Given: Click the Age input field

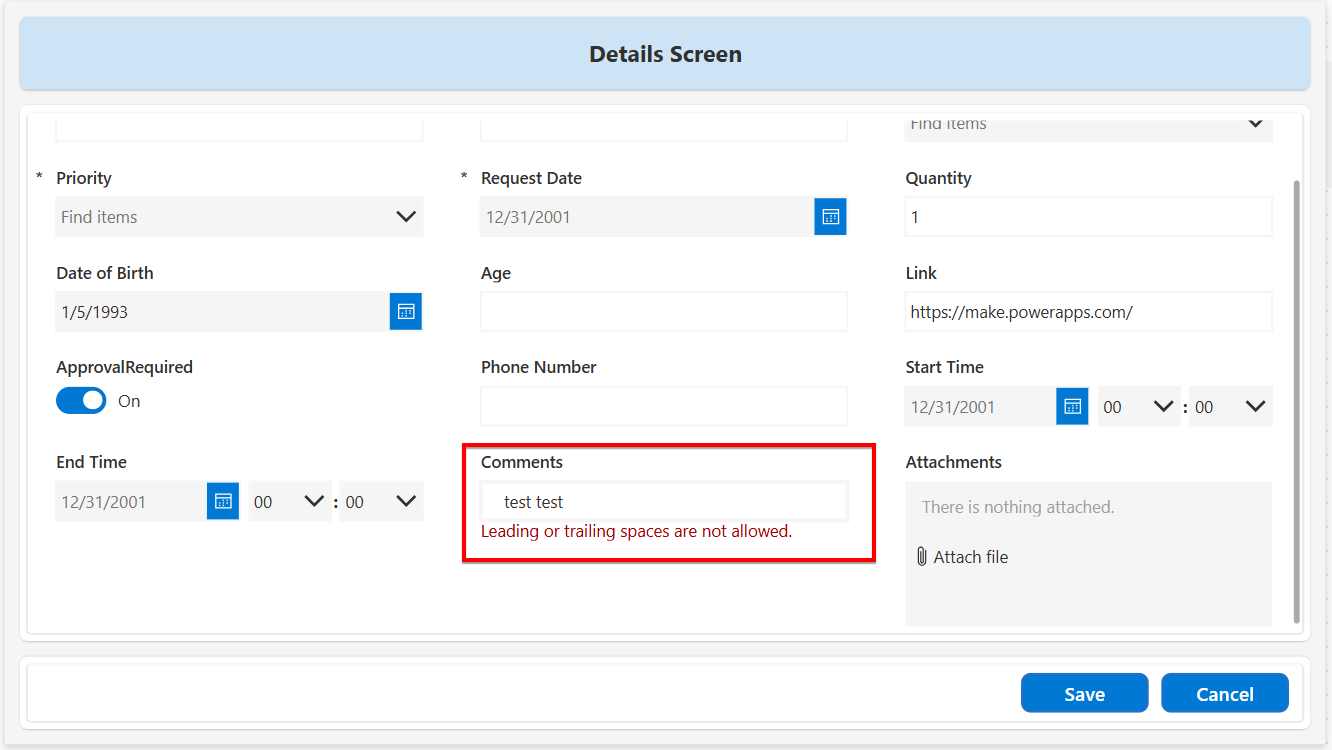Looking at the screenshot, I should pyautogui.click(x=664, y=312).
